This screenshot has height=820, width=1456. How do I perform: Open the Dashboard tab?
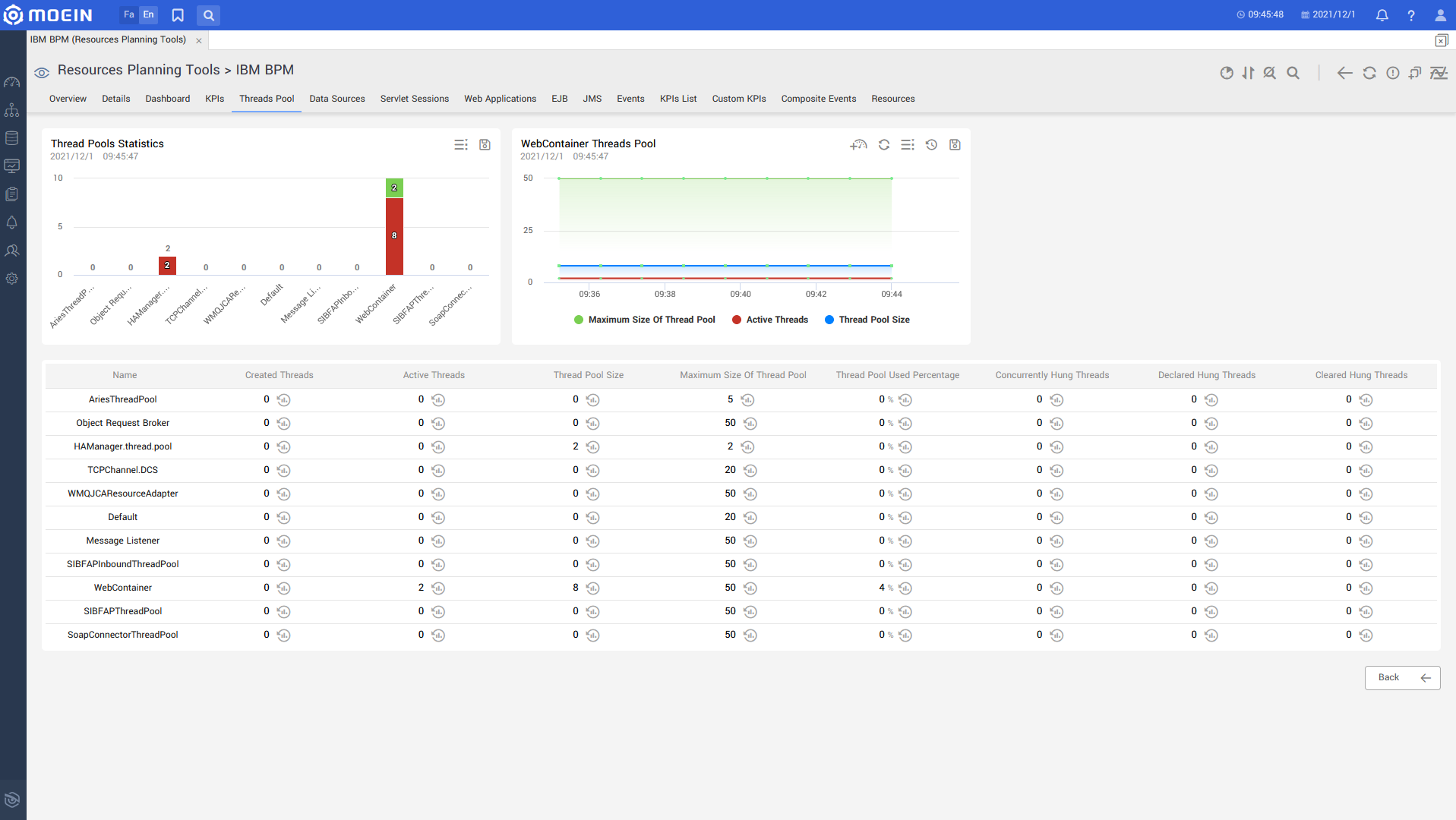coord(168,99)
